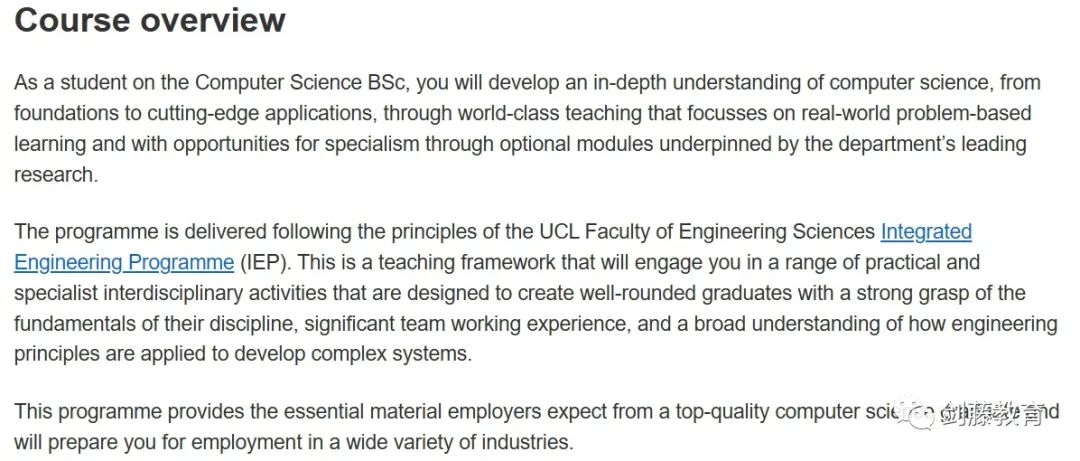Click the 'Engineering Programme' link text
The width and height of the screenshot is (1080, 461).
(x=124, y=263)
